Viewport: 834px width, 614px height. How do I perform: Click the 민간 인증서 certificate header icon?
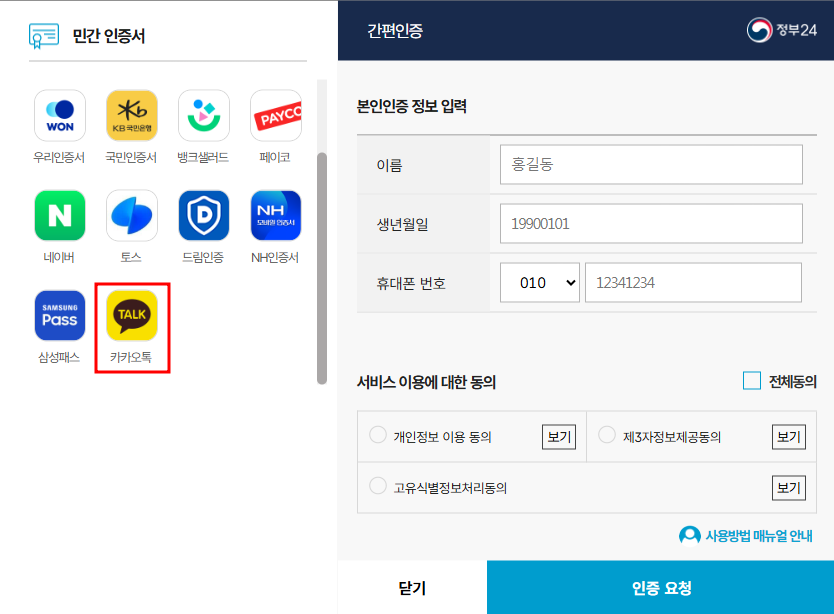tap(44, 36)
